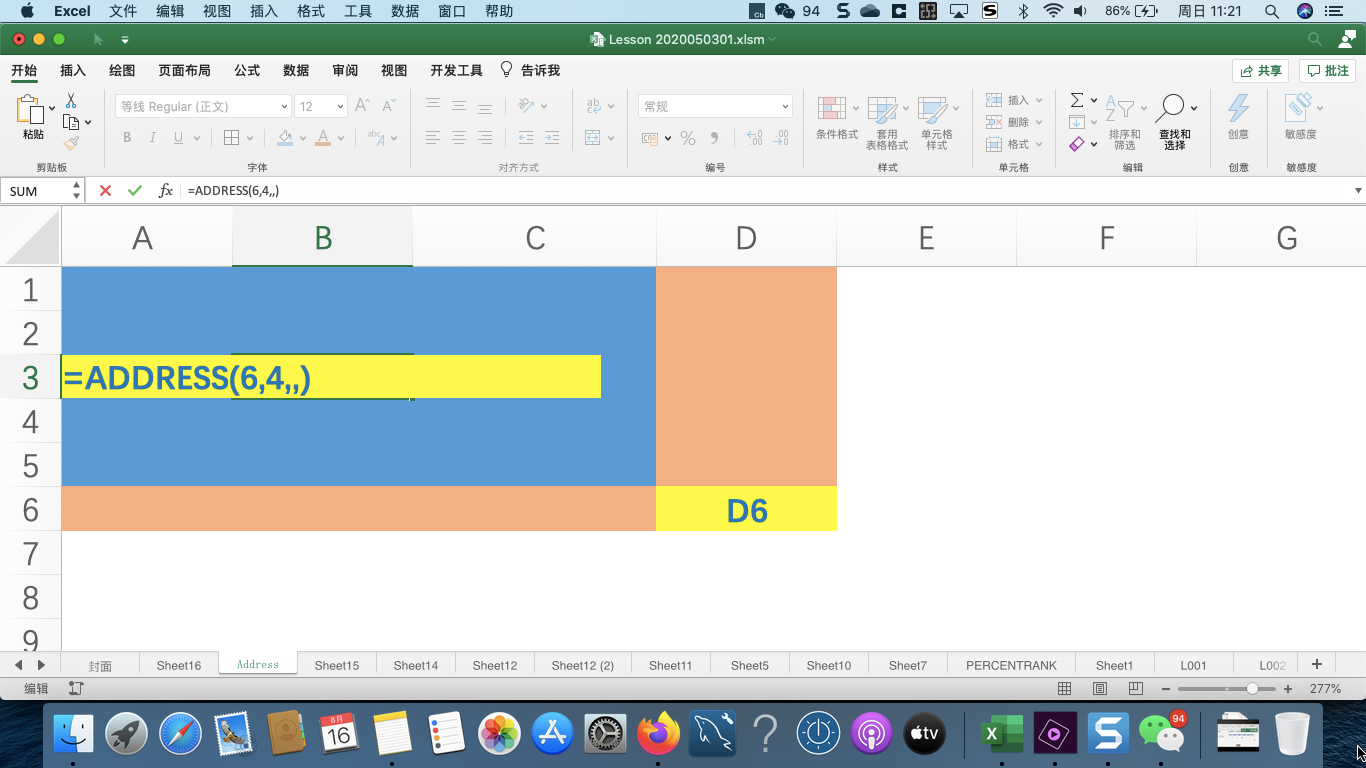Toggle align text right
The width and height of the screenshot is (1366, 768).
(x=485, y=138)
